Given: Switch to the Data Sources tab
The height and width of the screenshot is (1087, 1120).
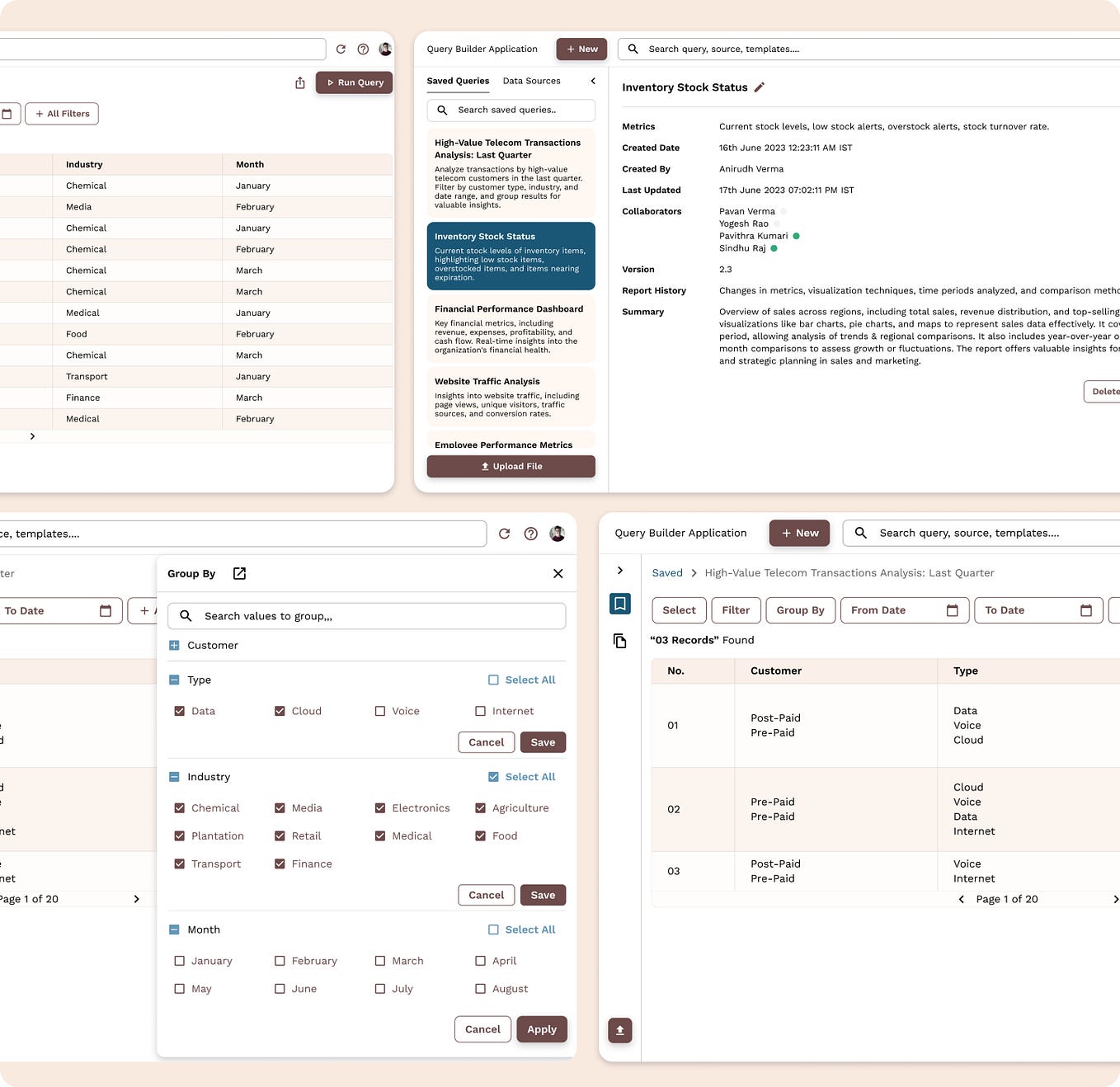Looking at the screenshot, I should pyautogui.click(x=531, y=81).
